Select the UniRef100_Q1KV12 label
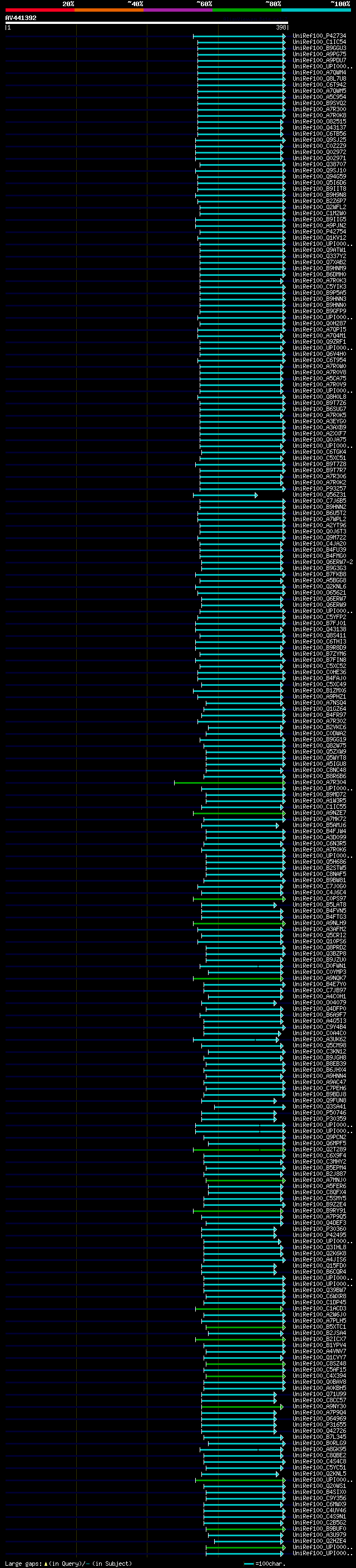The width and height of the screenshot is (356, 1568). 319,238
